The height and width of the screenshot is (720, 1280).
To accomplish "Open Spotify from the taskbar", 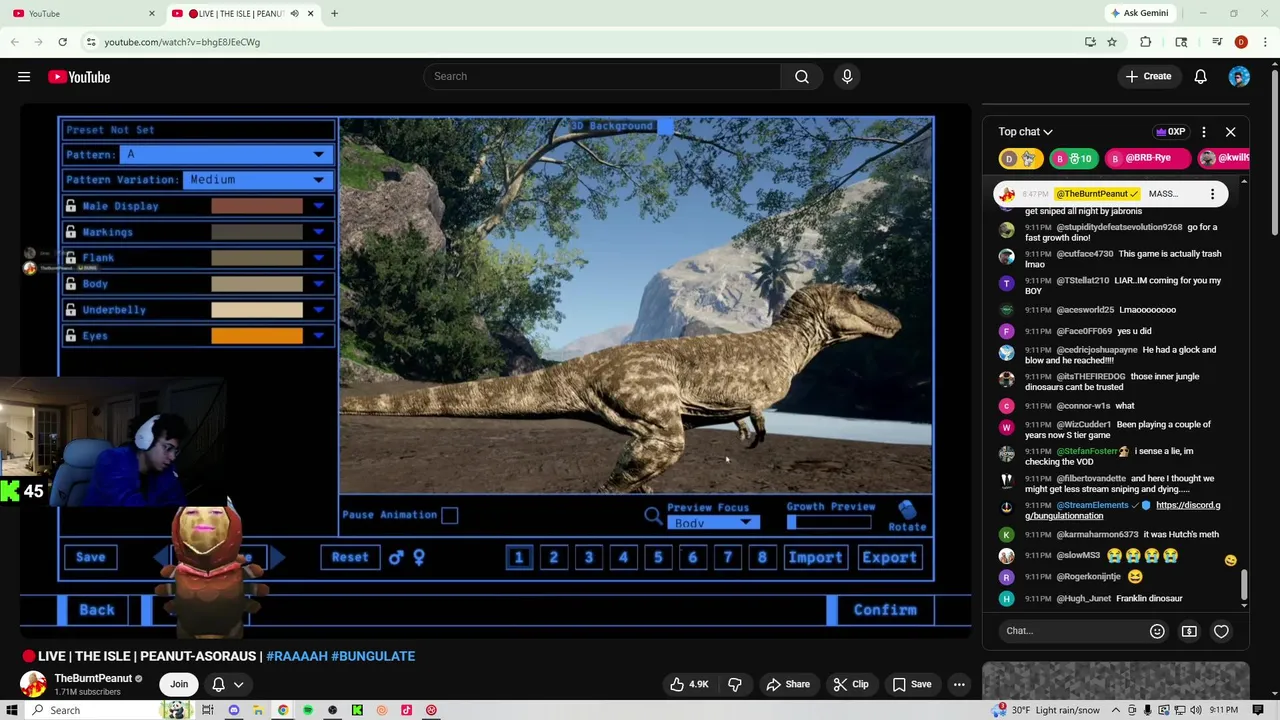I will tap(308, 710).
